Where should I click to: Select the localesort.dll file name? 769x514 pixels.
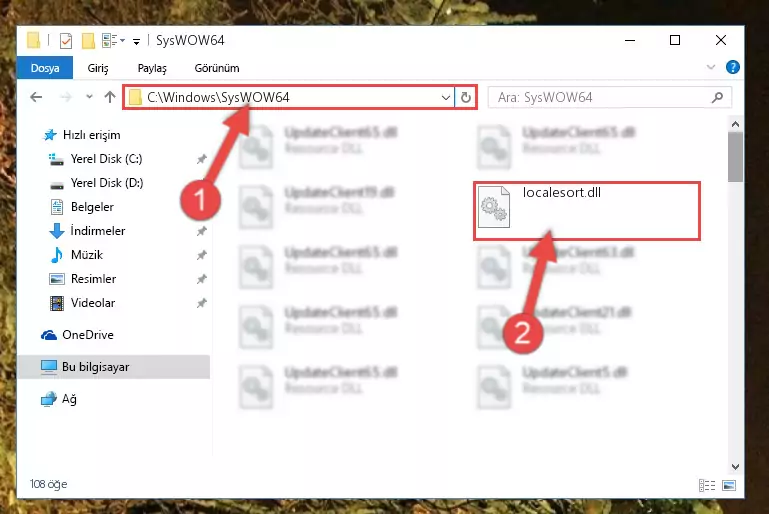(x=562, y=192)
